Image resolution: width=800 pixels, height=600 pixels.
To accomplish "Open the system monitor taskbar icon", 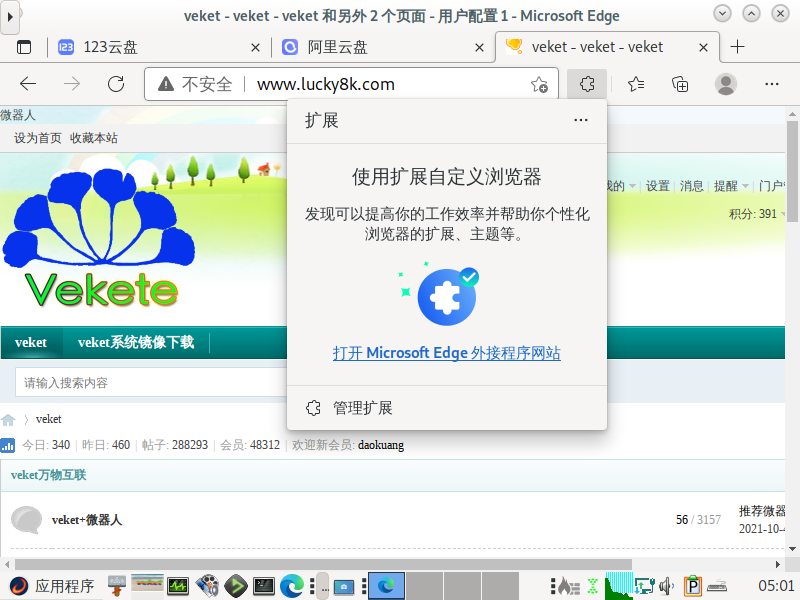I will (x=178, y=586).
